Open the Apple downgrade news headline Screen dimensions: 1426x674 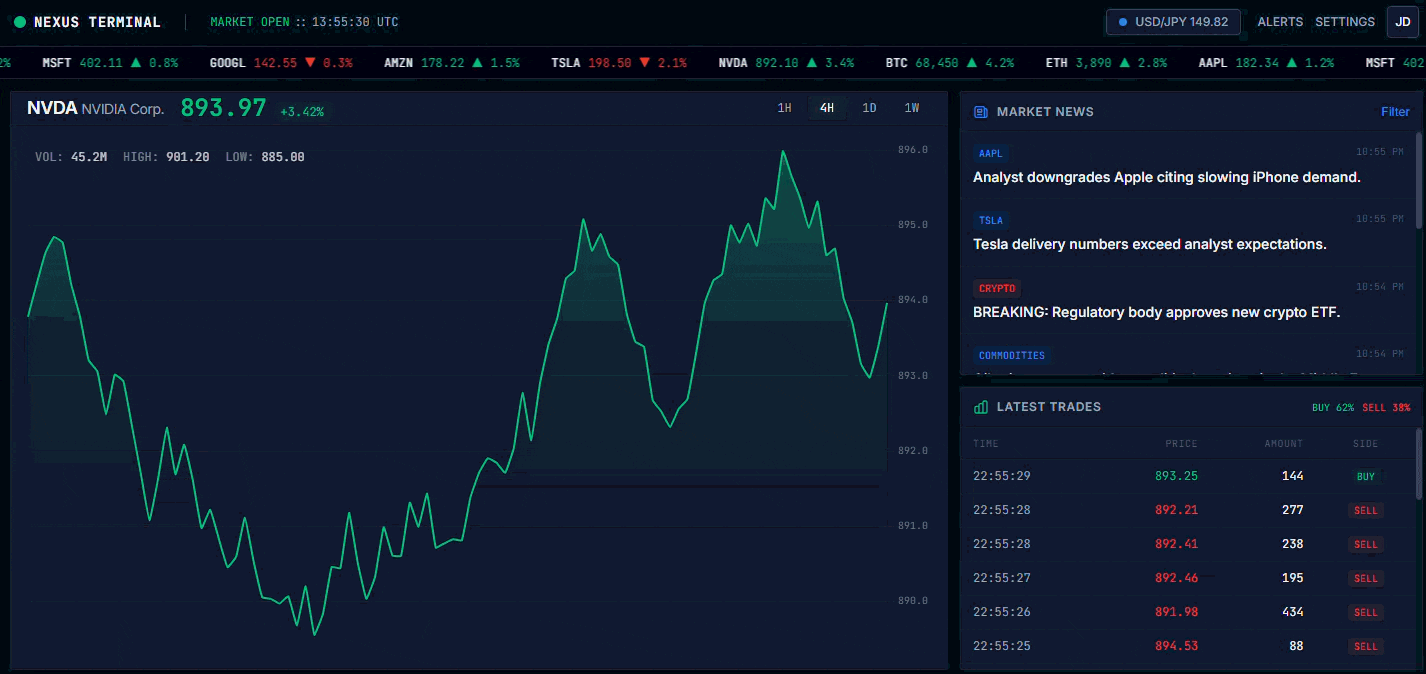click(1167, 178)
